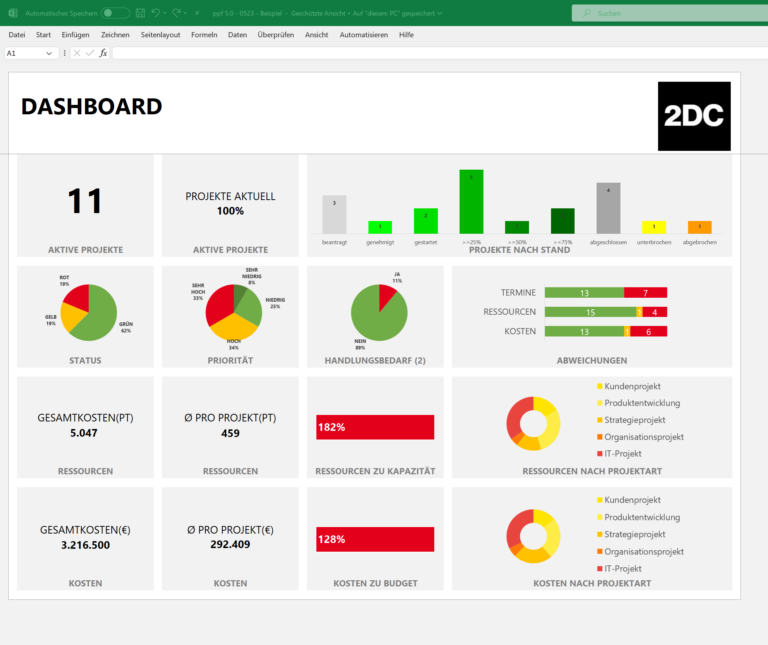
Task: Click the Ø PRO PROJEKT(€) value 292.409
Action: [x=230, y=544]
